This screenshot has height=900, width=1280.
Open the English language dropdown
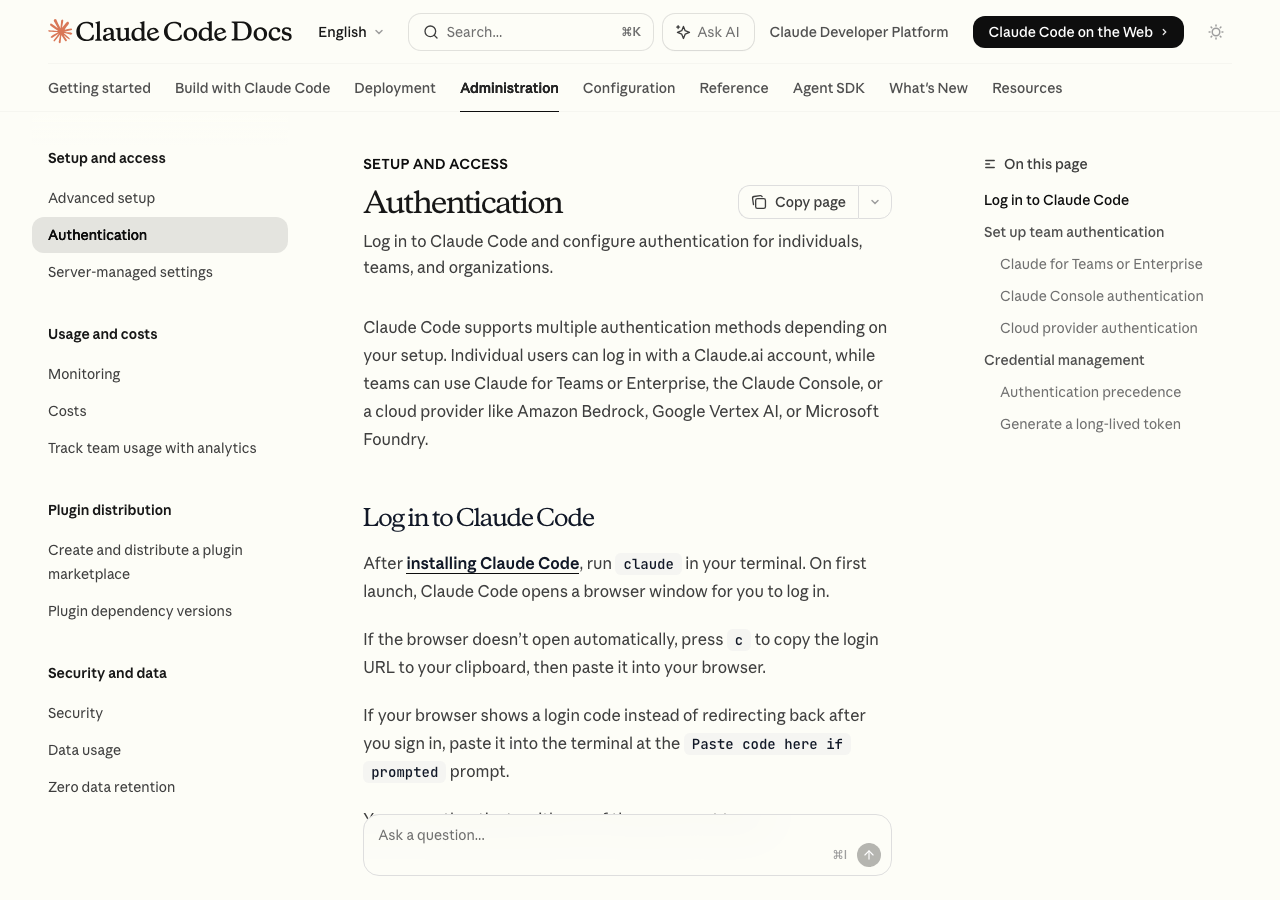point(350,32)
